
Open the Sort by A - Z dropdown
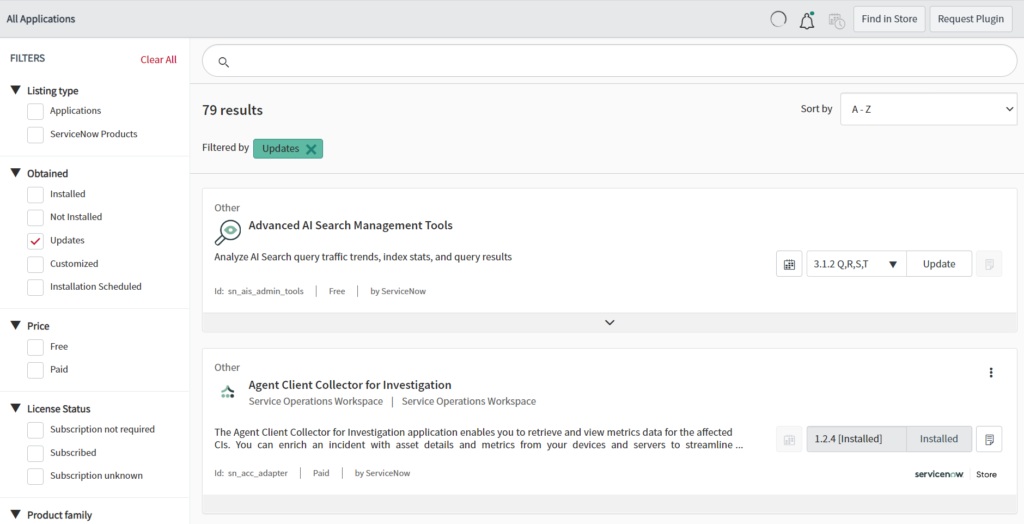(929, 109)
